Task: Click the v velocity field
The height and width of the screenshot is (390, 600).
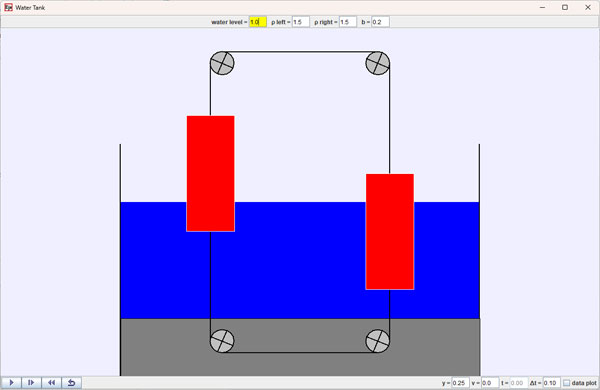Action: click(x=490, y=383)
